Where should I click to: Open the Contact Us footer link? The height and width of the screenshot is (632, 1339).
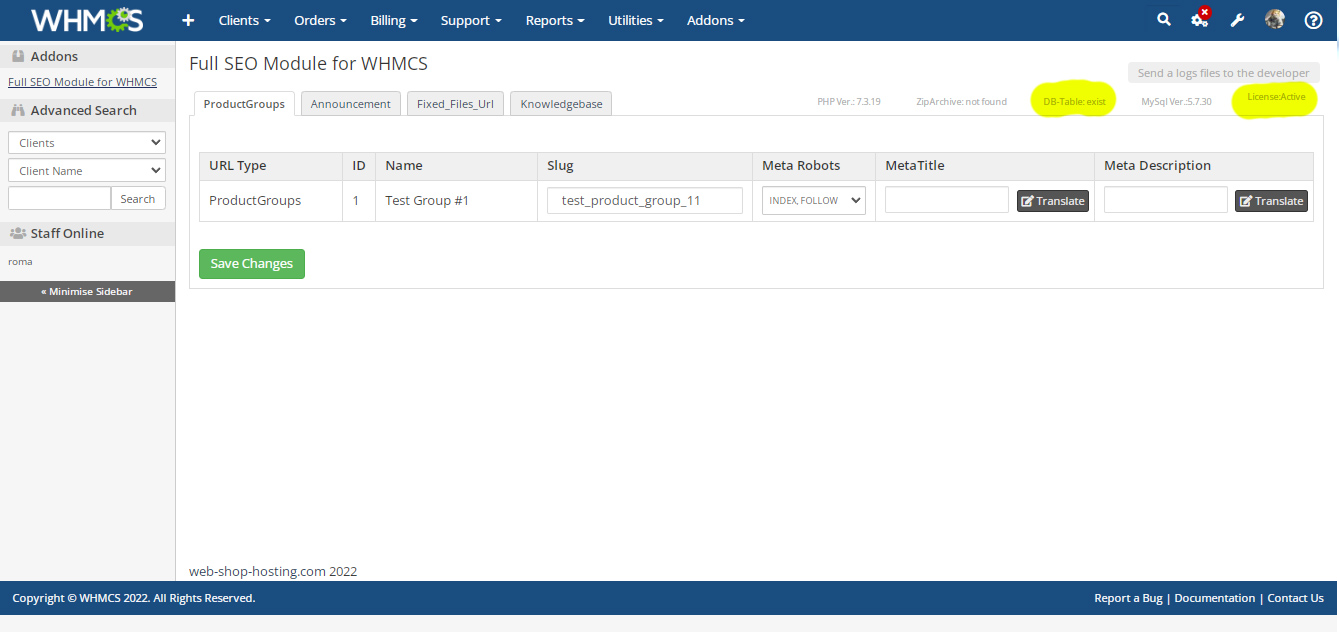click(1295, 598)
